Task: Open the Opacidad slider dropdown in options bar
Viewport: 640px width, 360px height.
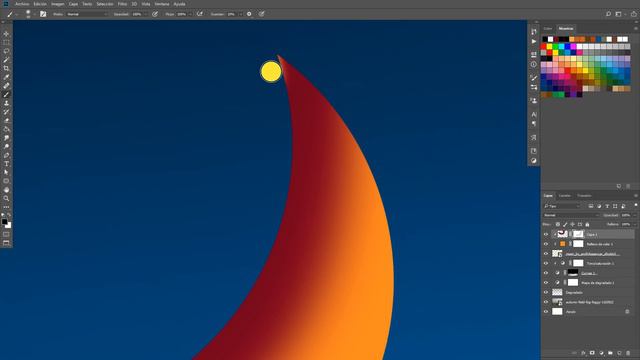Action: (146, 14)
